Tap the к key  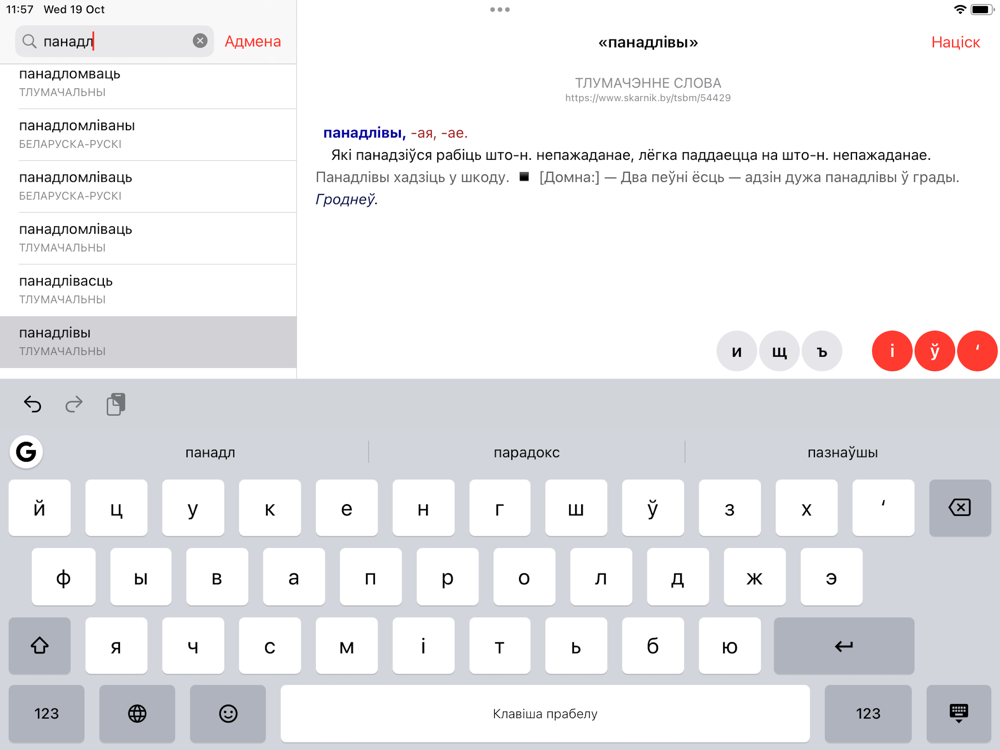point(270,508)
